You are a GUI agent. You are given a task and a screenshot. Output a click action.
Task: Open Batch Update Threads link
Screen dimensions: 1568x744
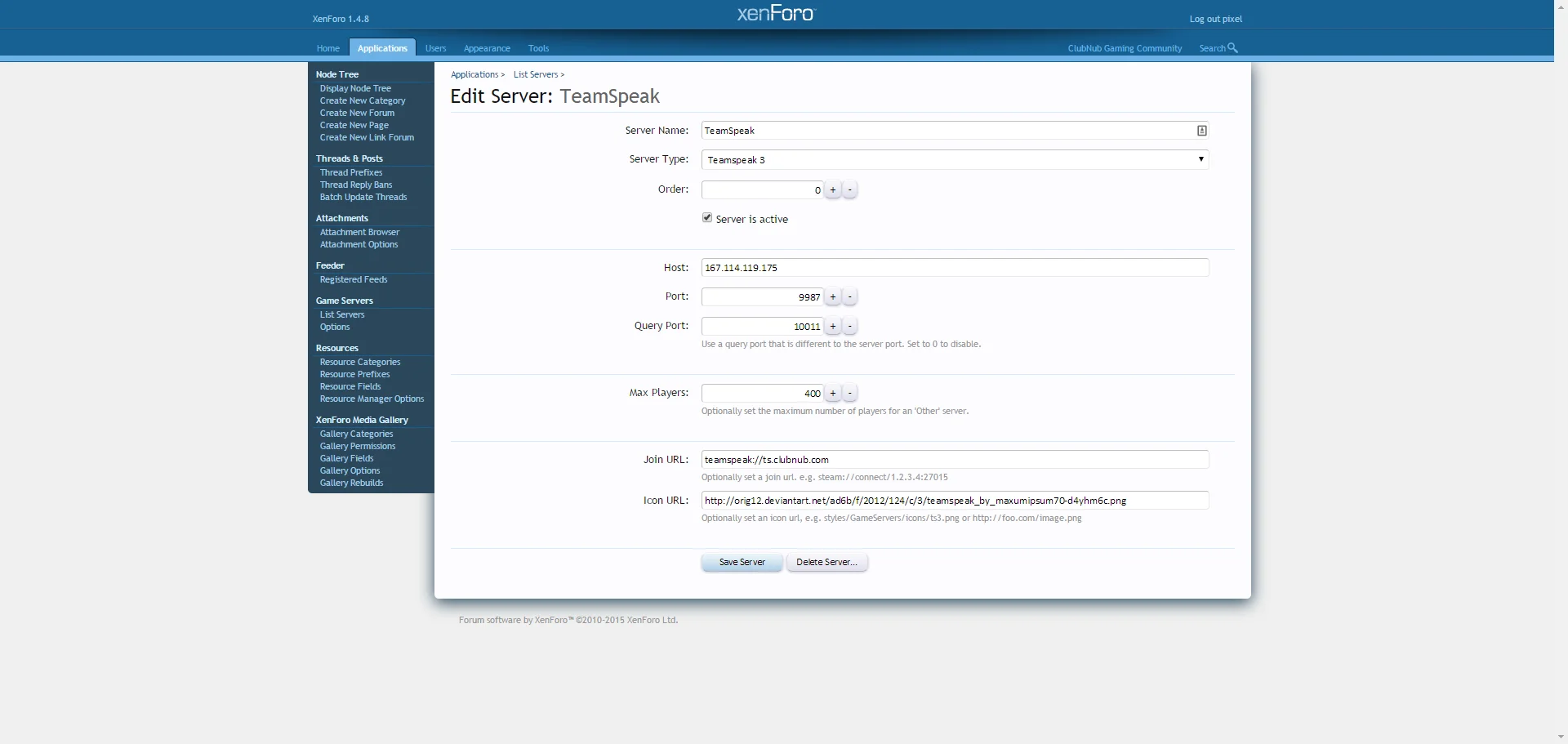(363, 197)
